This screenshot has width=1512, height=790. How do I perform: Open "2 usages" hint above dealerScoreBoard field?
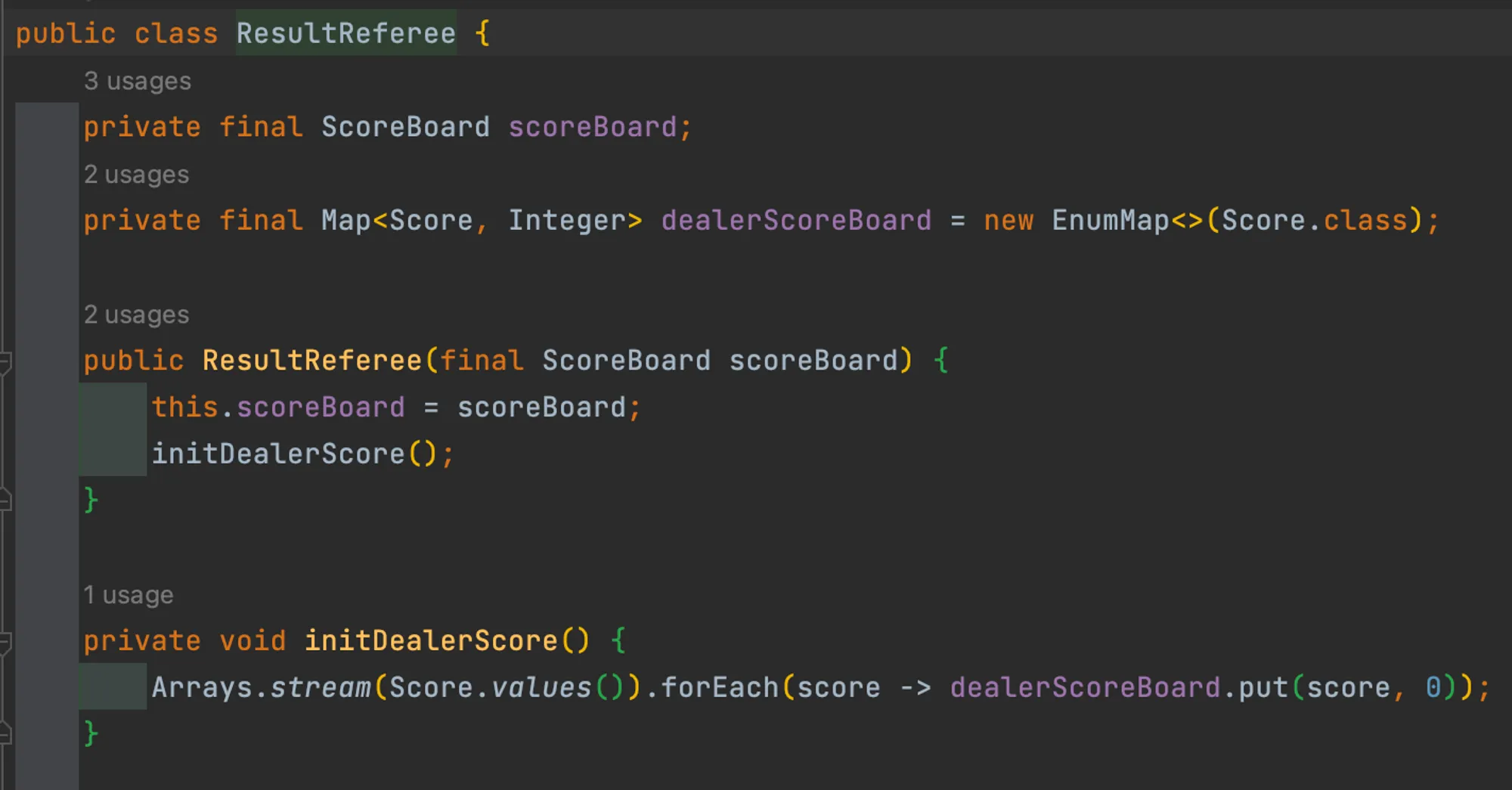click(136, 175)
